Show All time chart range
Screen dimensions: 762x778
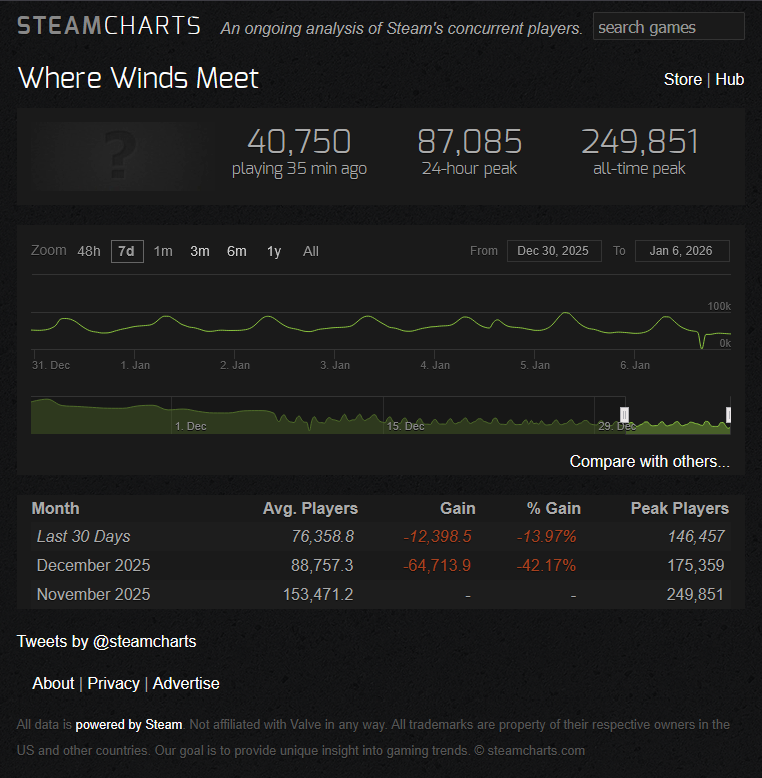pos(311,252)
